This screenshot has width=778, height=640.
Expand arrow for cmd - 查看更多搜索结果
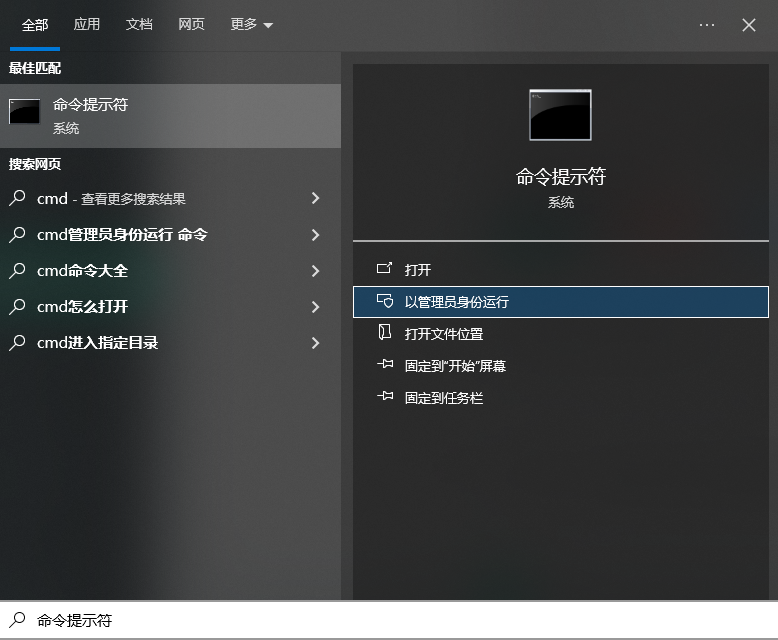tap(315, 198)
